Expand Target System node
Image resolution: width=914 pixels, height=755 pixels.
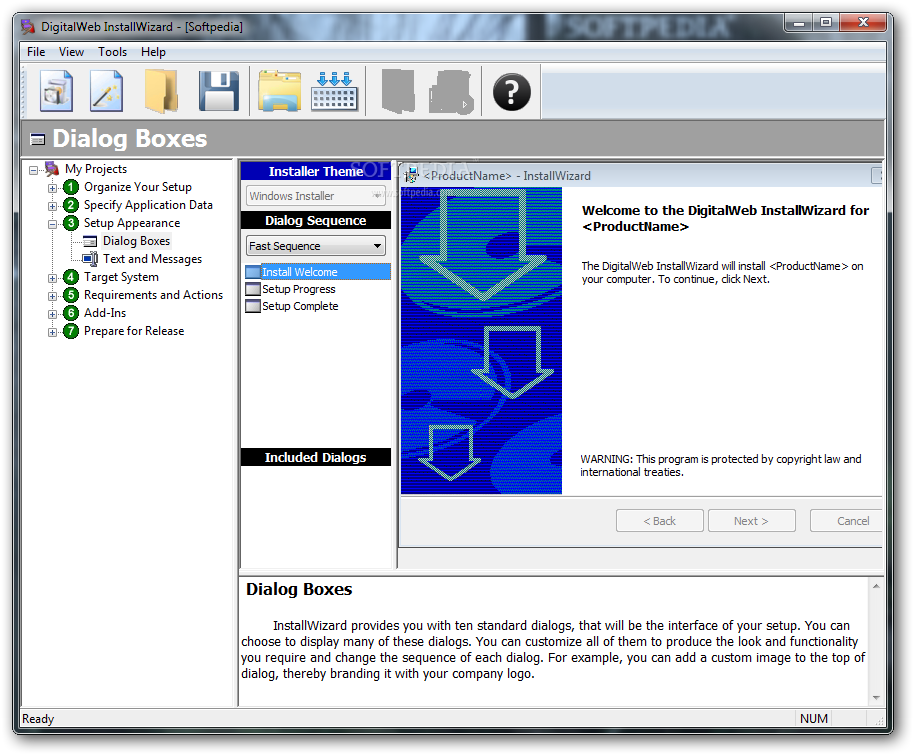pos(52,279)
